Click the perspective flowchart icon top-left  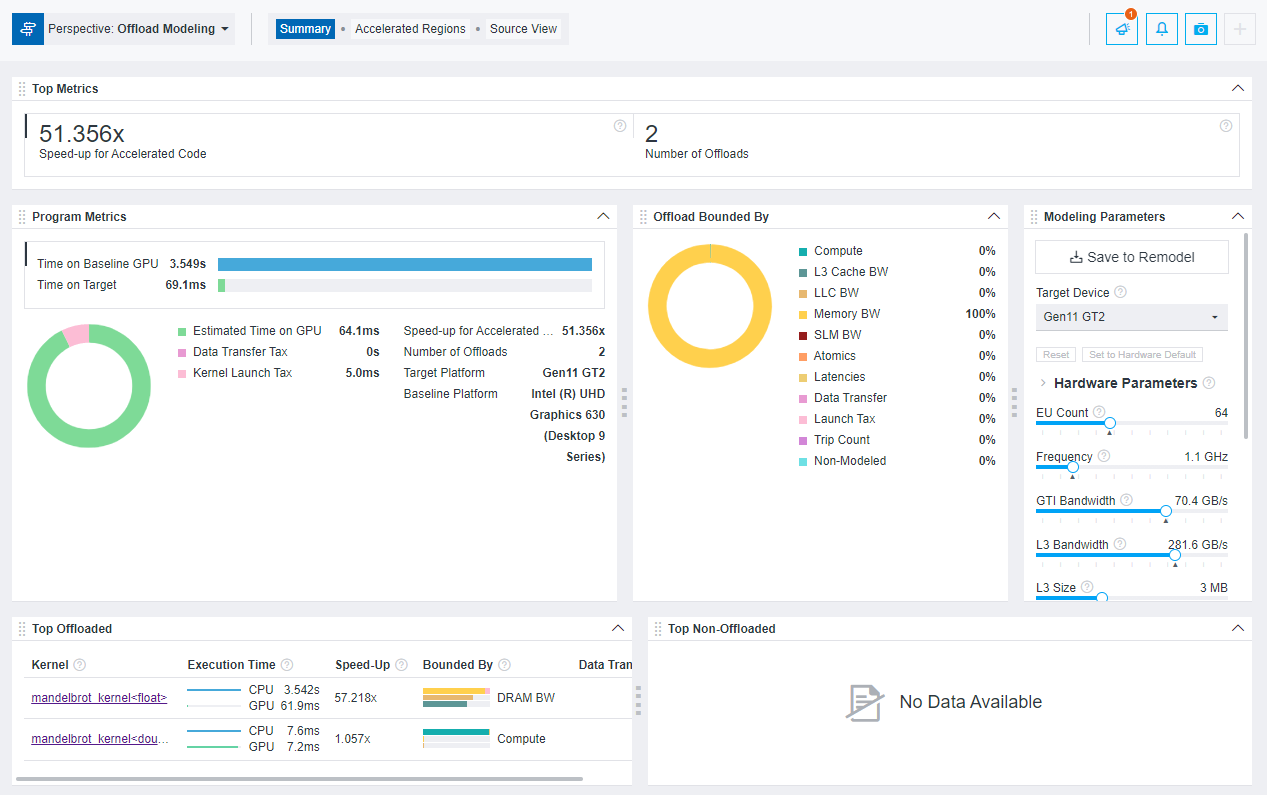pos(27,29)
